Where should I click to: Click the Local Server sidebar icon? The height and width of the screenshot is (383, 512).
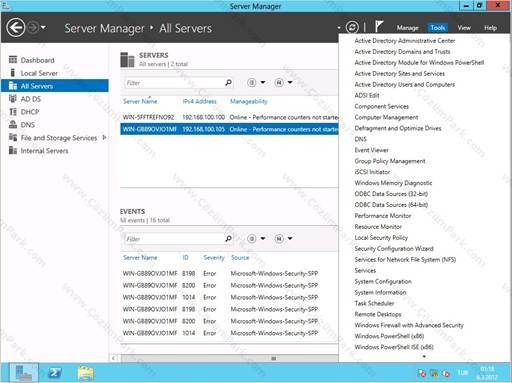pyautogui.click(x=13, y=73)
